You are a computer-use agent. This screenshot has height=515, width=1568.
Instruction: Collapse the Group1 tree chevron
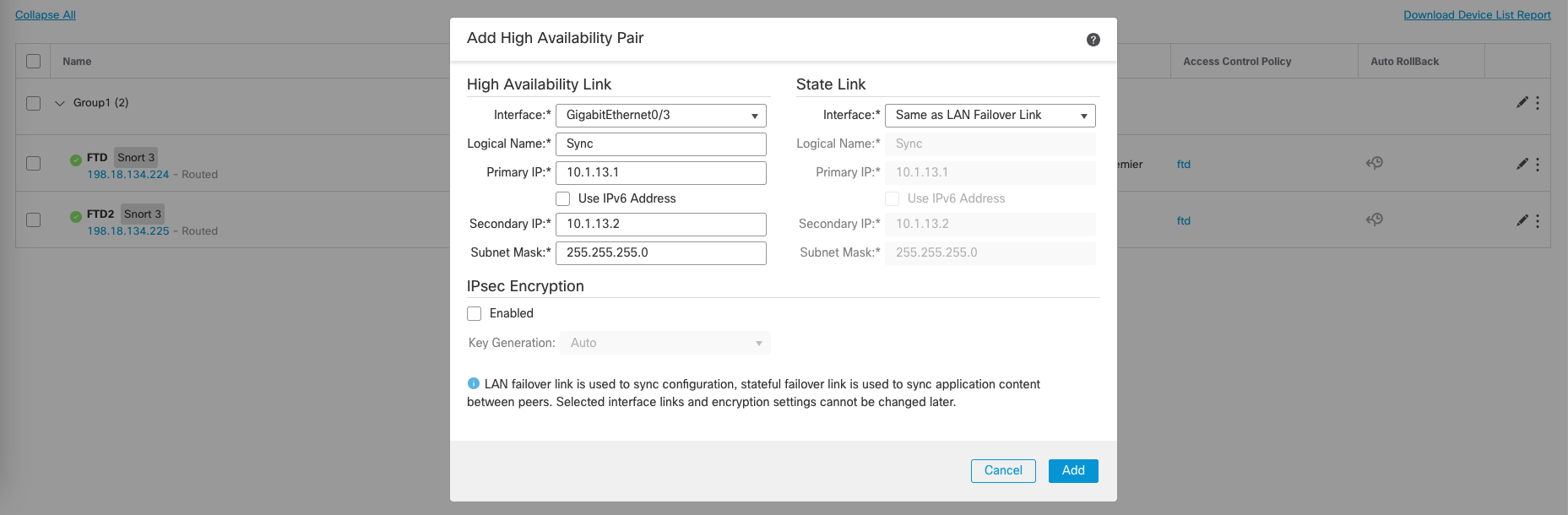point(60,103)
